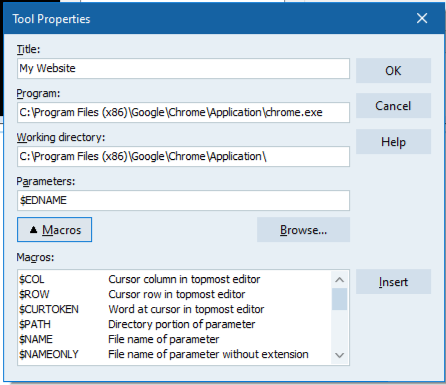Select the $PATH macro entry
The height and width of the screenshot is (385, 446).
tap(175, 324)
